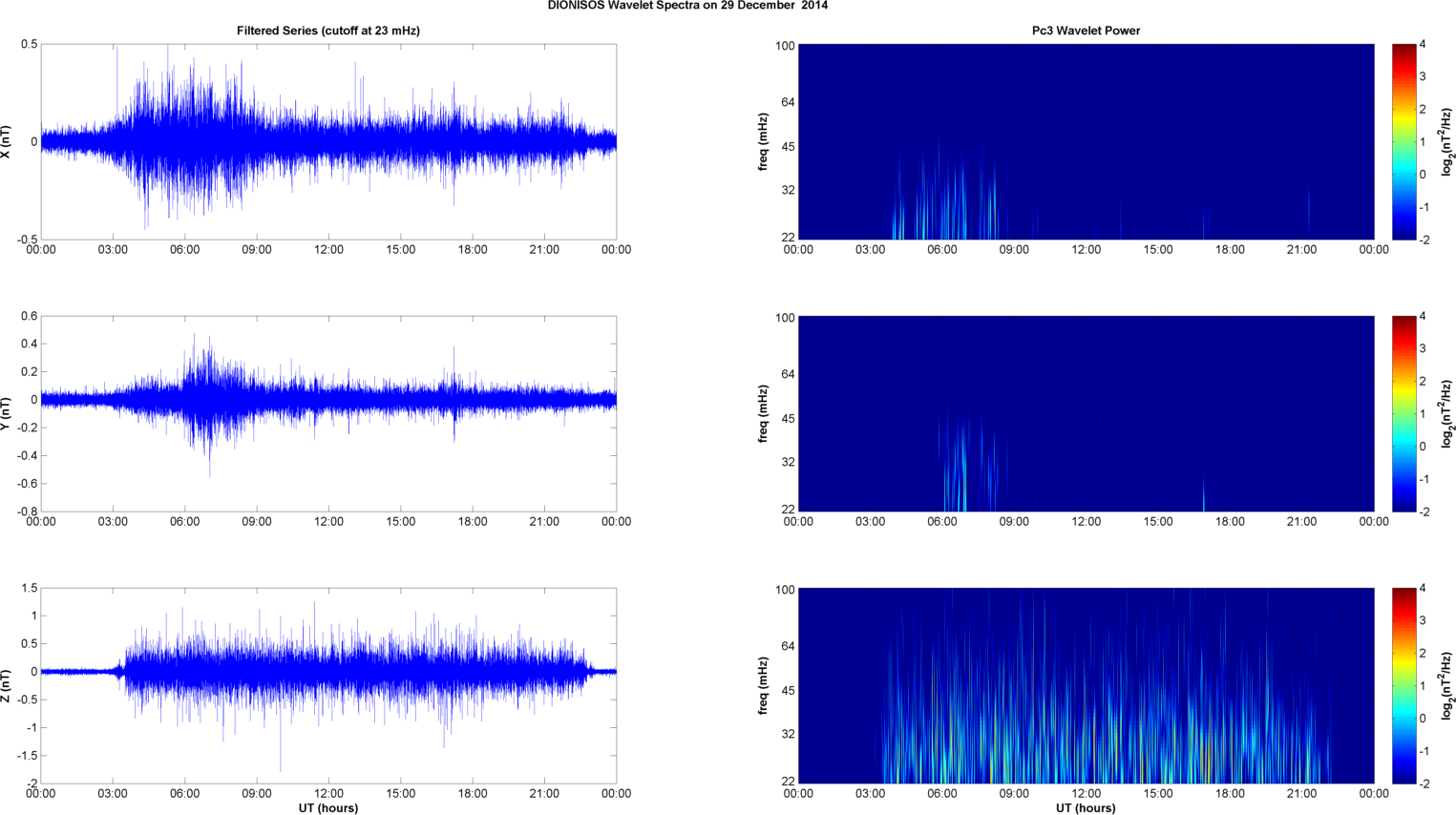This screenshot has height=815, width=1456.
Task: Click the '0.5' tick on X (nT) axis
Action: (x=29, y=45)
